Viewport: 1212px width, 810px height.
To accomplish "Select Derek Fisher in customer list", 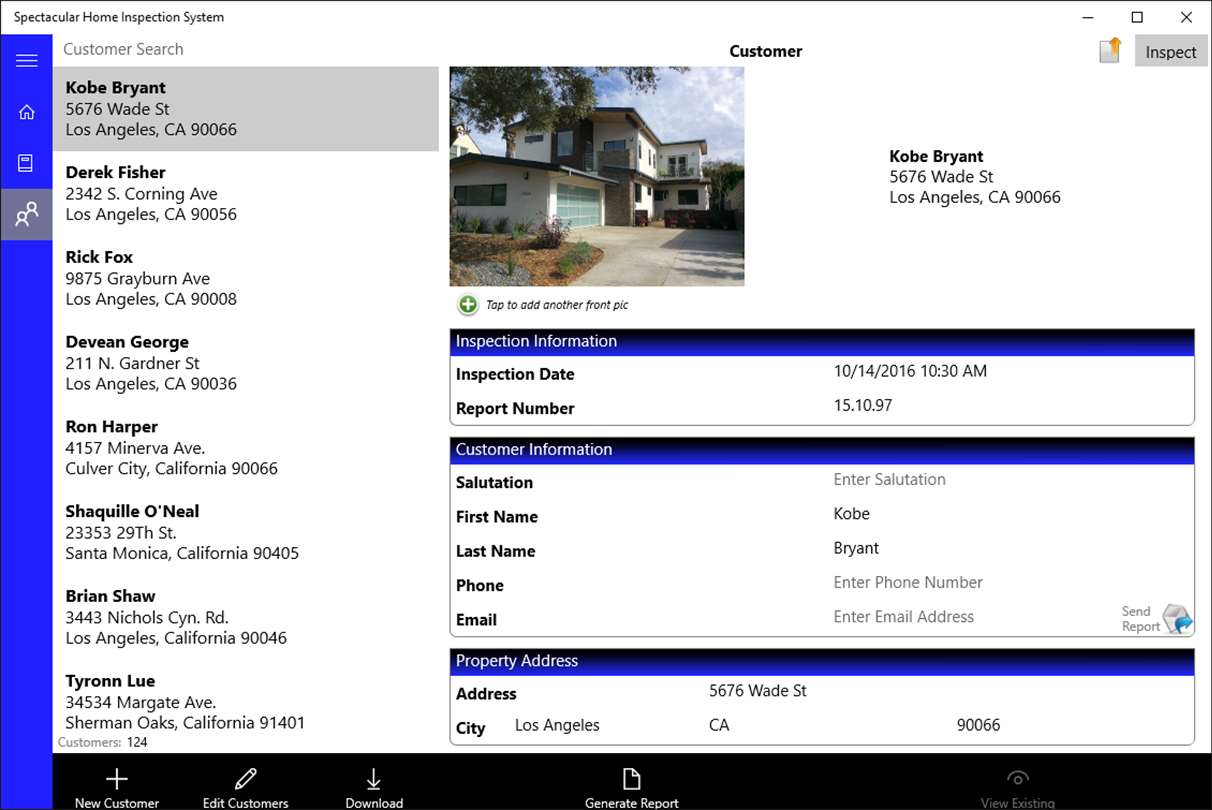I will 246,193.
